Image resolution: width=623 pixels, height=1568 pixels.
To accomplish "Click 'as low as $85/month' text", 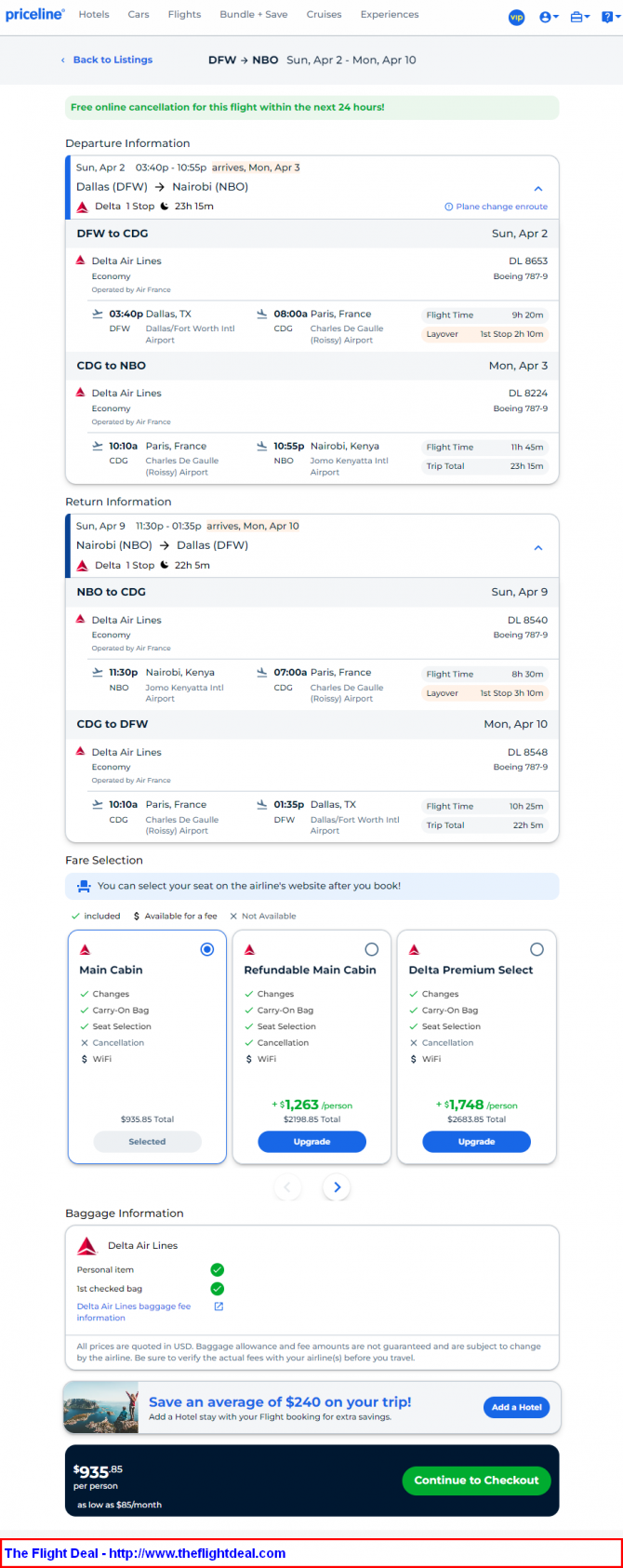I will (119, 1505).
